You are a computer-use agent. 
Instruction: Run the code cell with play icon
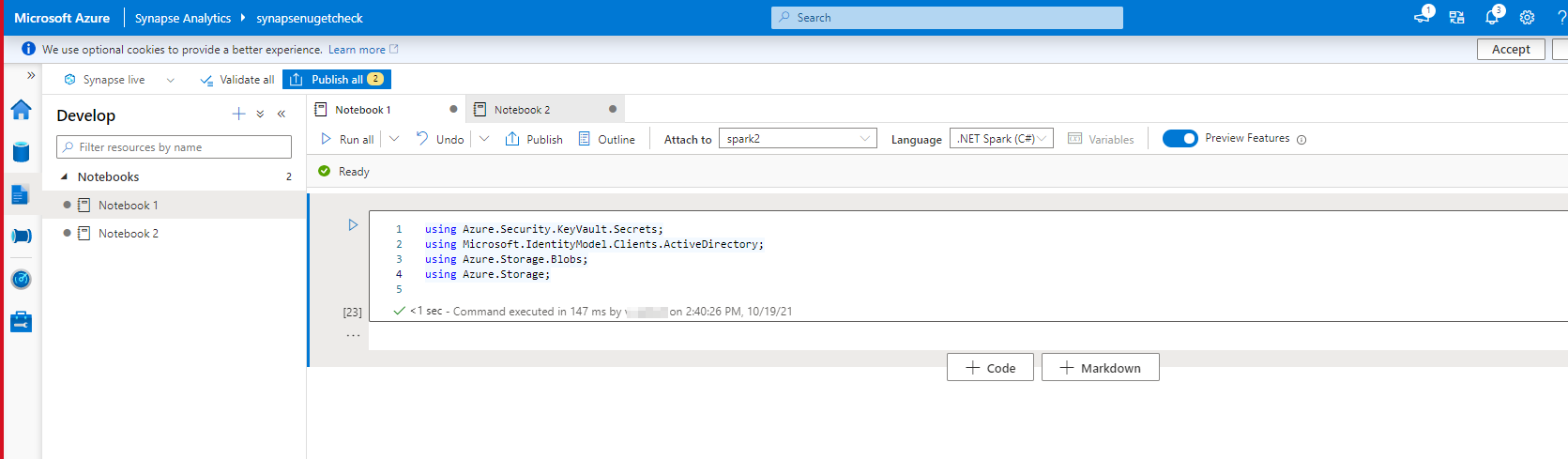pos(353,225)
